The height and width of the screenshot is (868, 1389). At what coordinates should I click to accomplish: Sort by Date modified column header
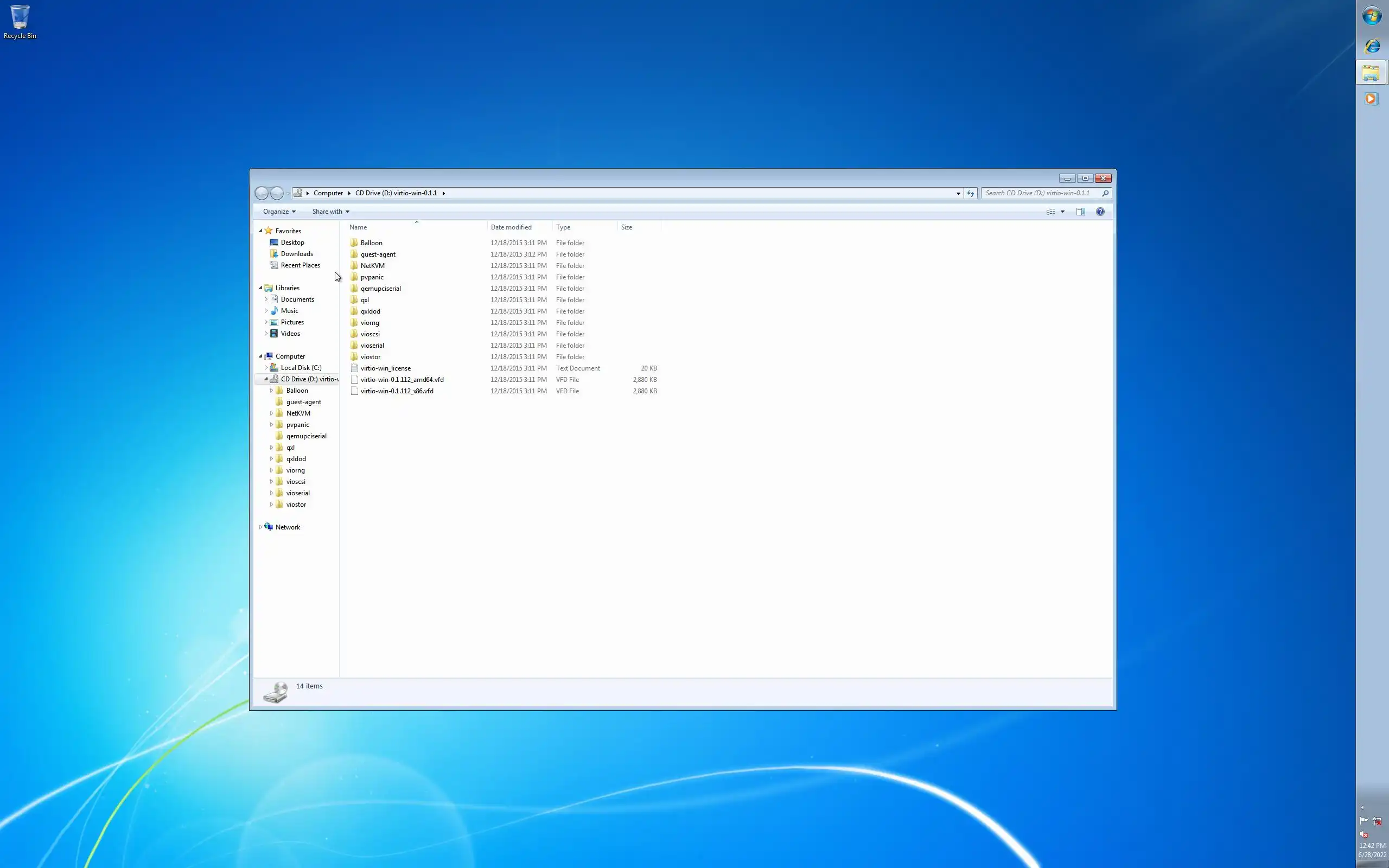pos(511,227)
